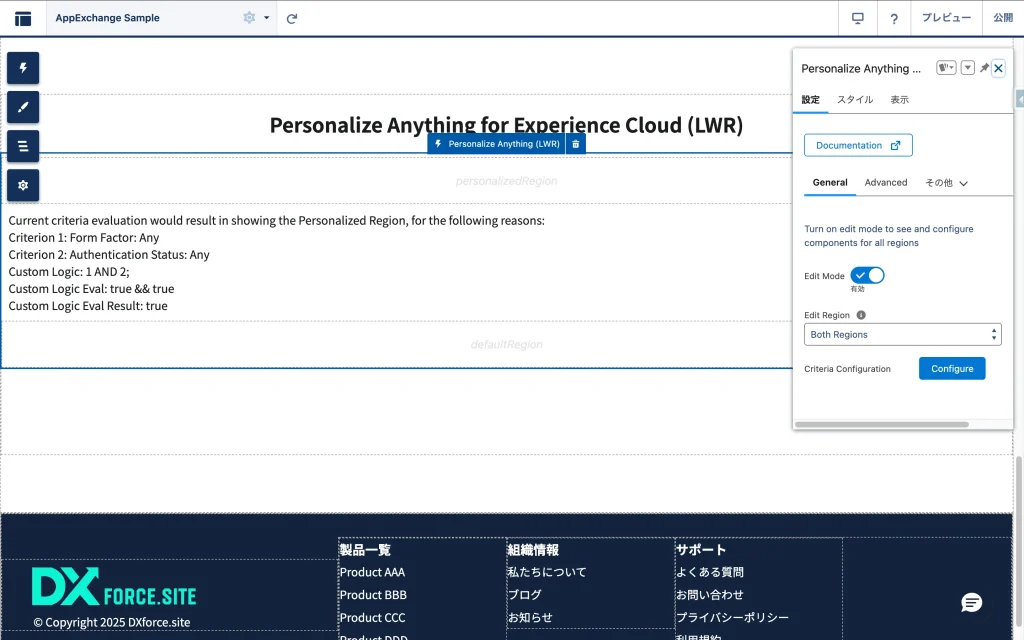The height and width of the screenshot is (640, 1024).
Task: Toggle the Edit Mode switch off
Action: [x=867, y=275]
